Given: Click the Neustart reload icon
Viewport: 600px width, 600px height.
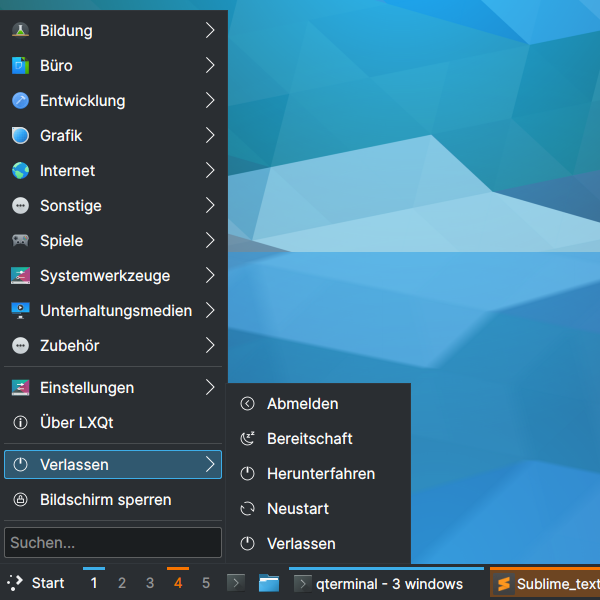Looking at the screenshot, I should [247, 509].
